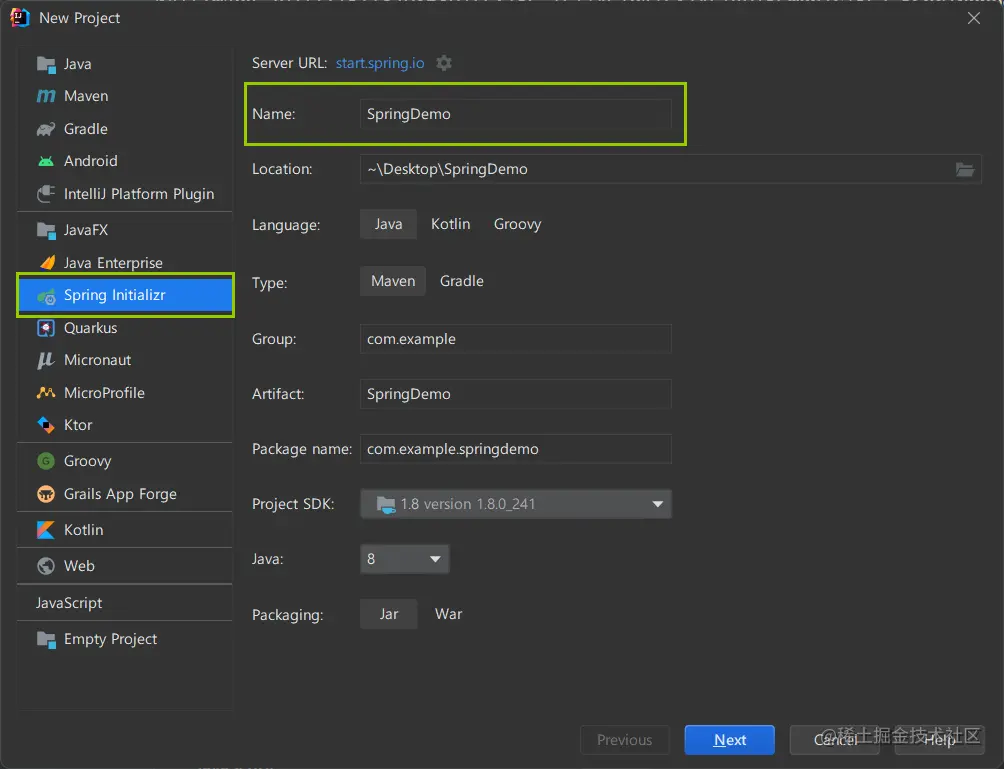This screenshot has width=1004, height=769.
Task: Close the New Project dialog
Action: tap(974, 18)
